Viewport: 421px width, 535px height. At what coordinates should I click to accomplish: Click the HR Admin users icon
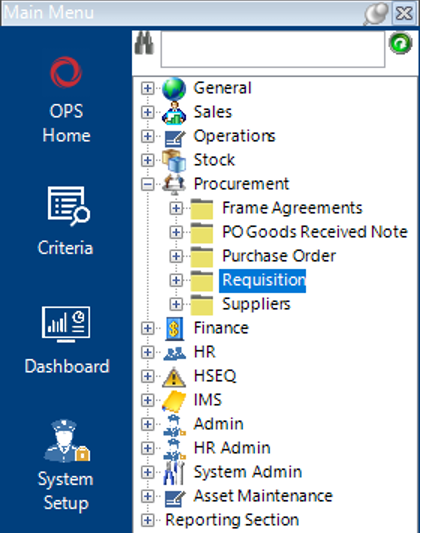pos(174,449)
